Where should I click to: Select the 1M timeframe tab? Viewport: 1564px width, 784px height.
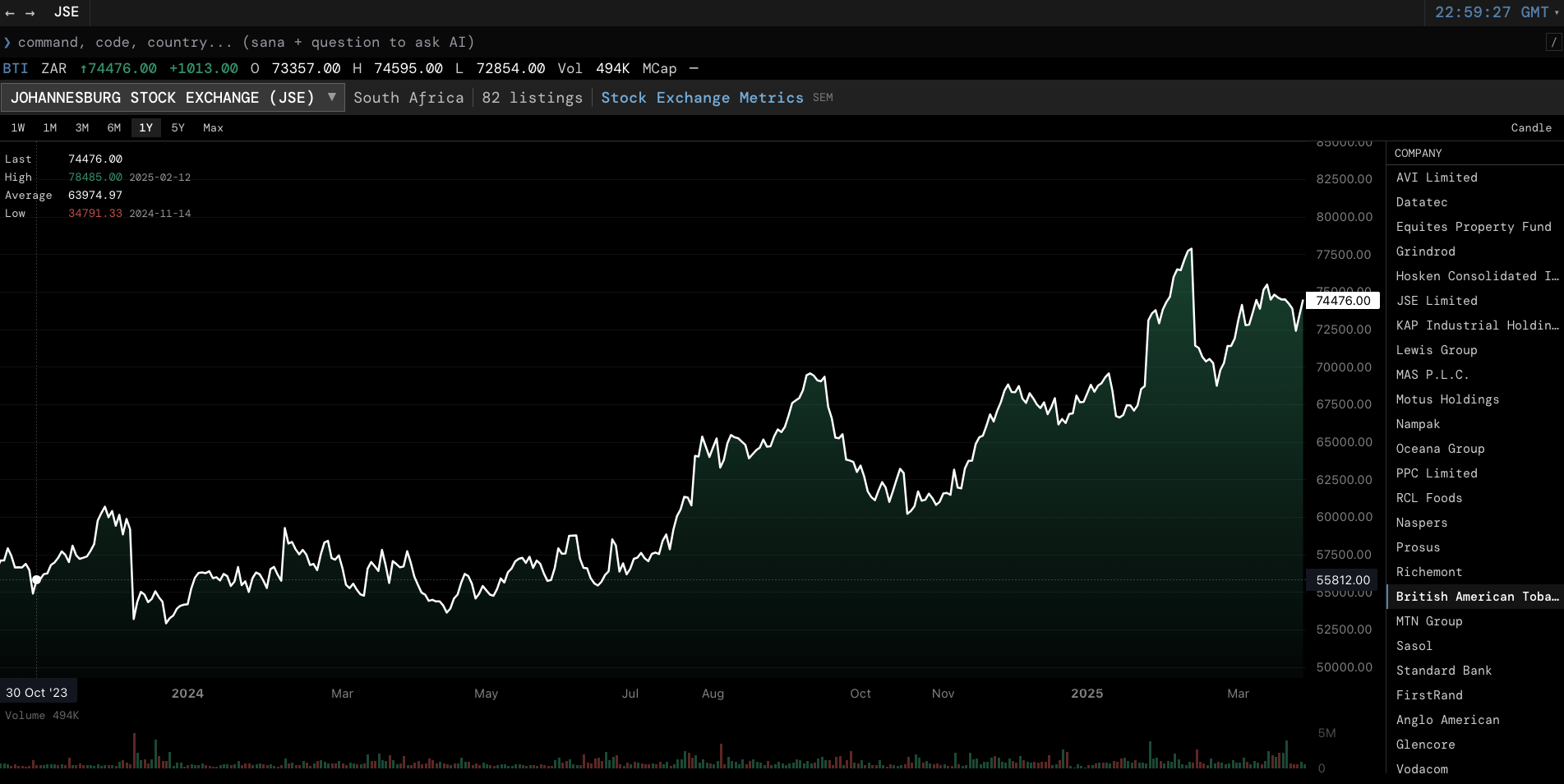(49, 127)
